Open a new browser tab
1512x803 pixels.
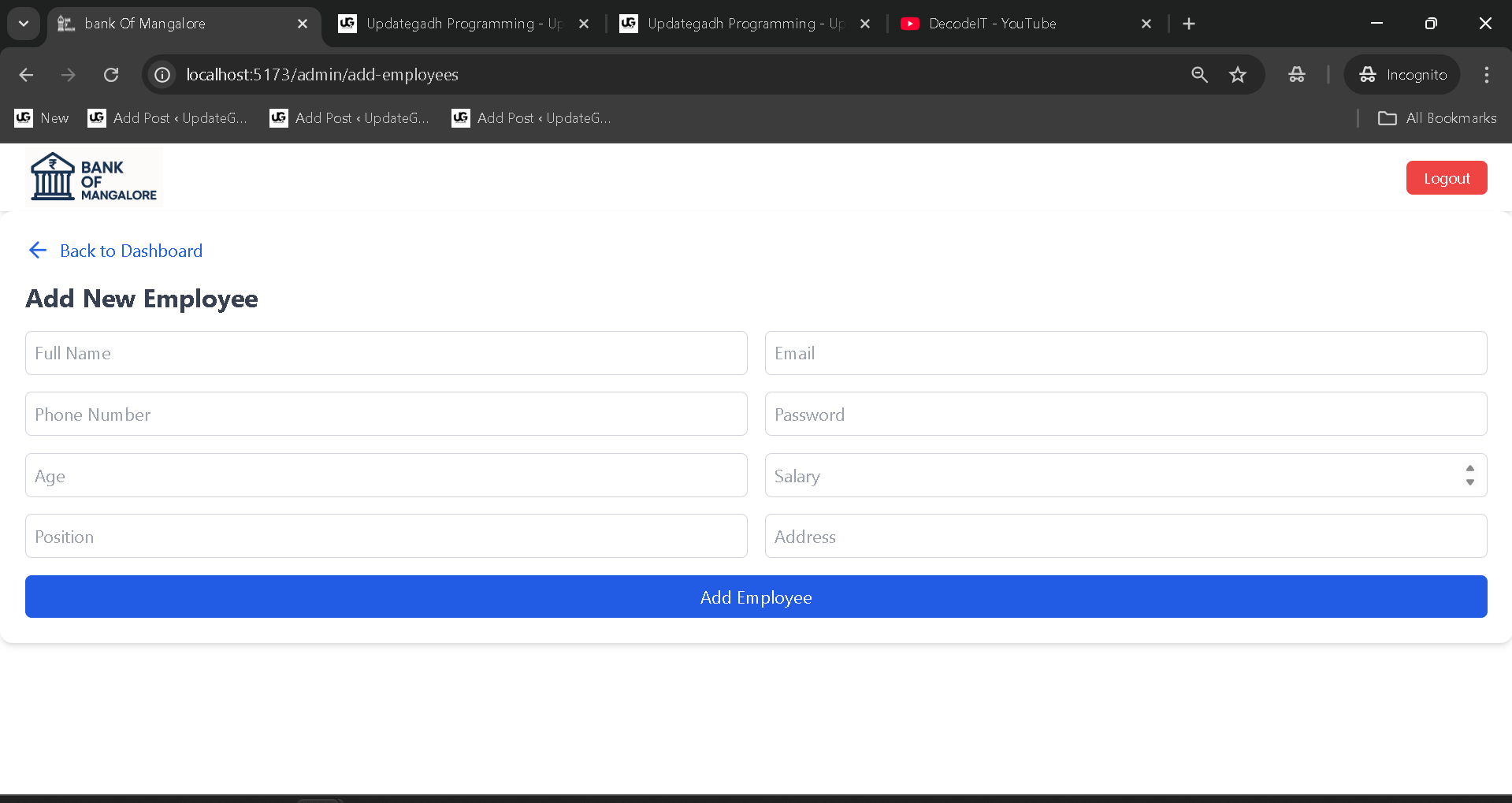[1189, 24]
